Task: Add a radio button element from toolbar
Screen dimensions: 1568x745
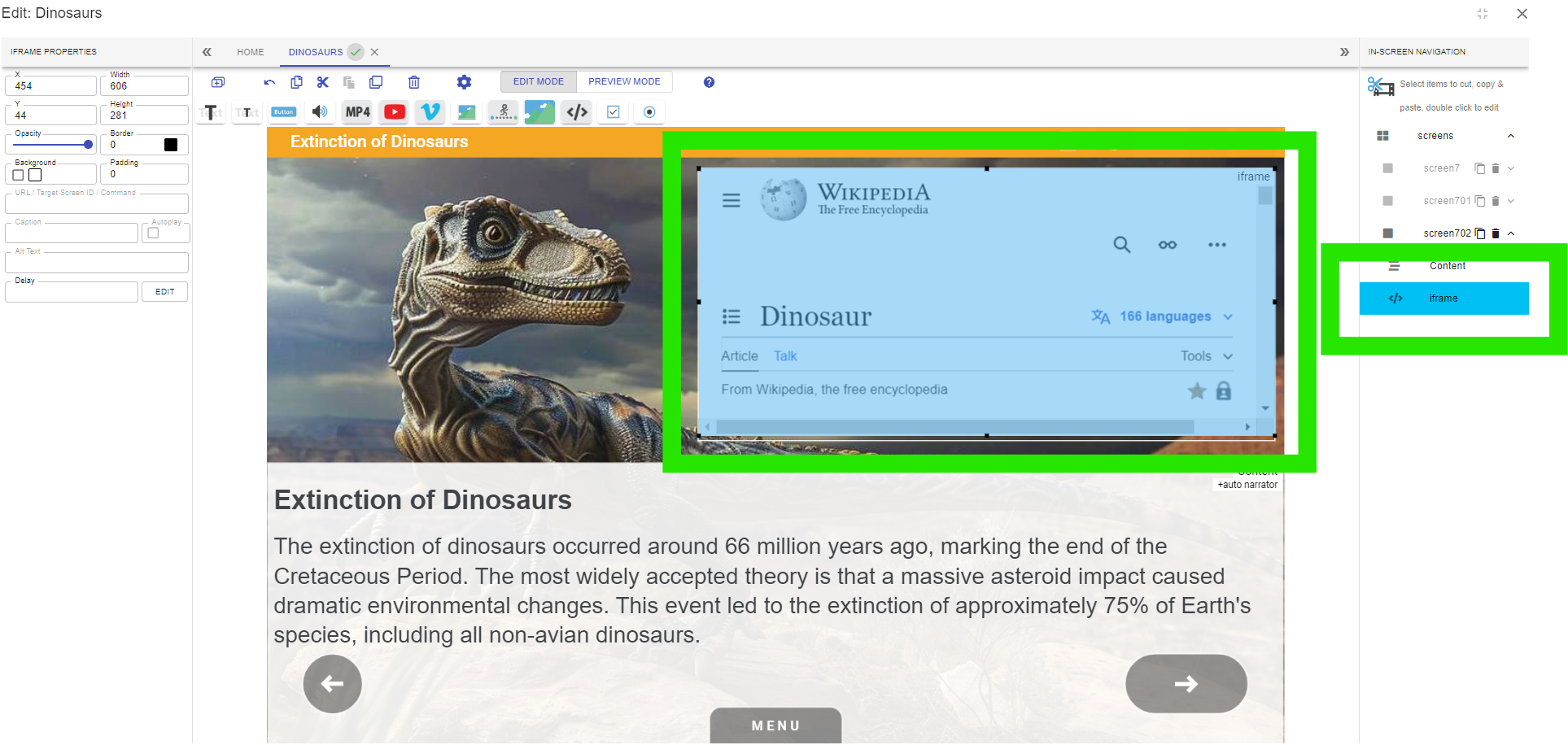Action: (x=649, y=112)
